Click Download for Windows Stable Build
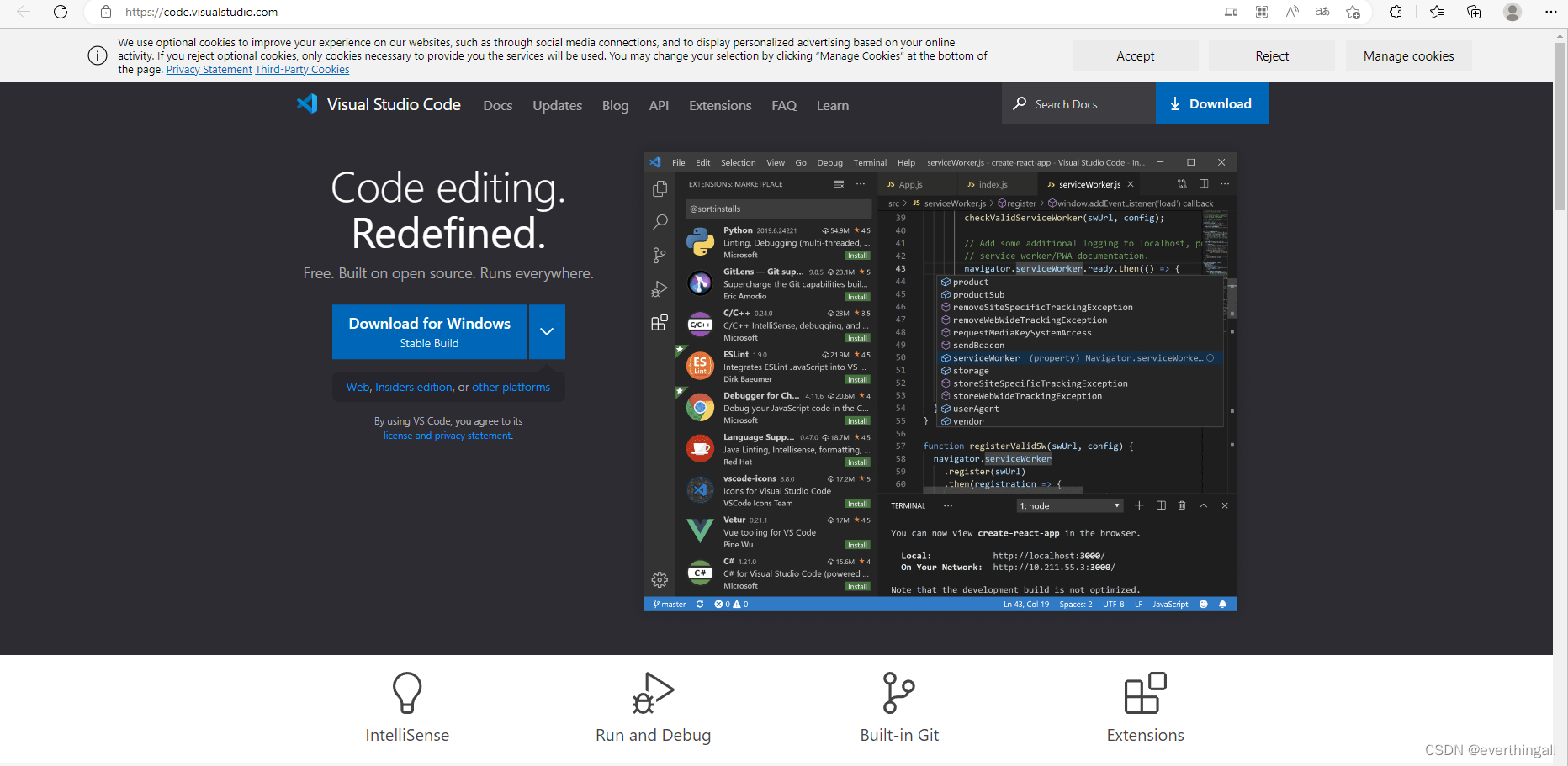 pyautogui.click(x=430, y=331)
